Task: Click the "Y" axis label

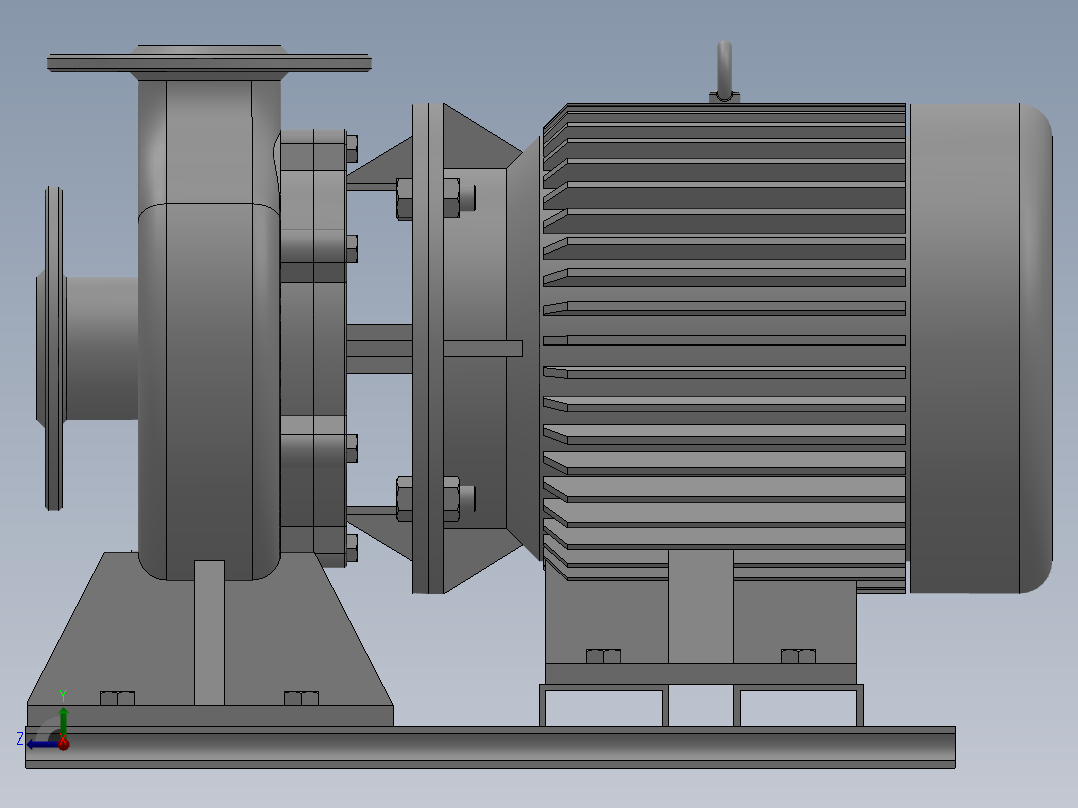Action: [x=63, y=696]
